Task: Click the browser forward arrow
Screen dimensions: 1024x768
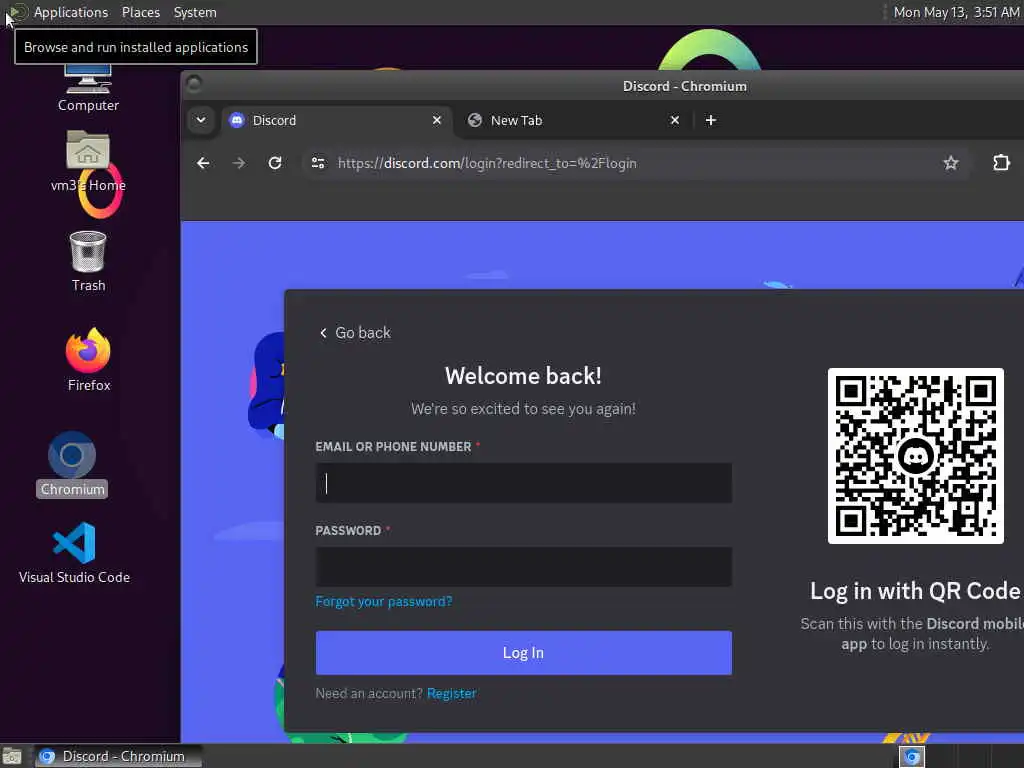Action: point(239,163)
